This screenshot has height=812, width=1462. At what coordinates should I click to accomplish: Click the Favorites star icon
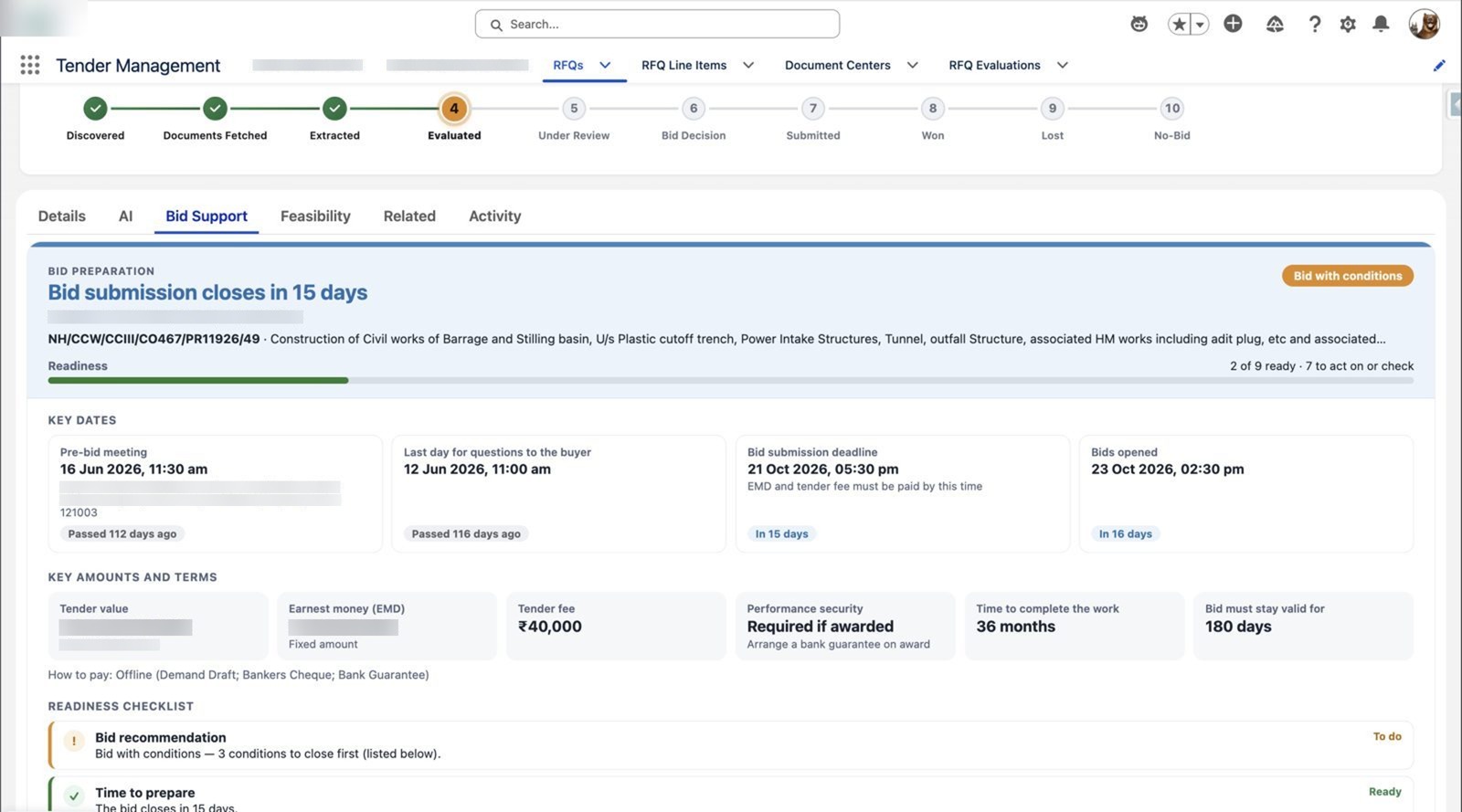tap(1180, 25)
